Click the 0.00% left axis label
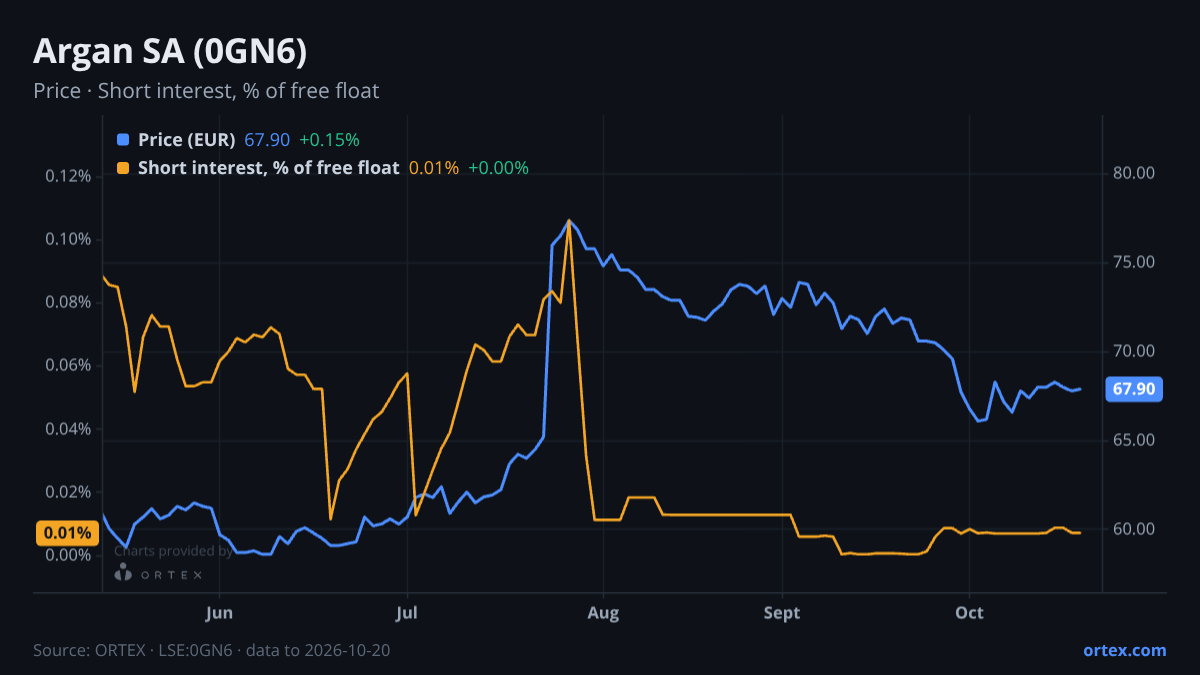This screenshot has width=1200, height=675. point(68,555)
